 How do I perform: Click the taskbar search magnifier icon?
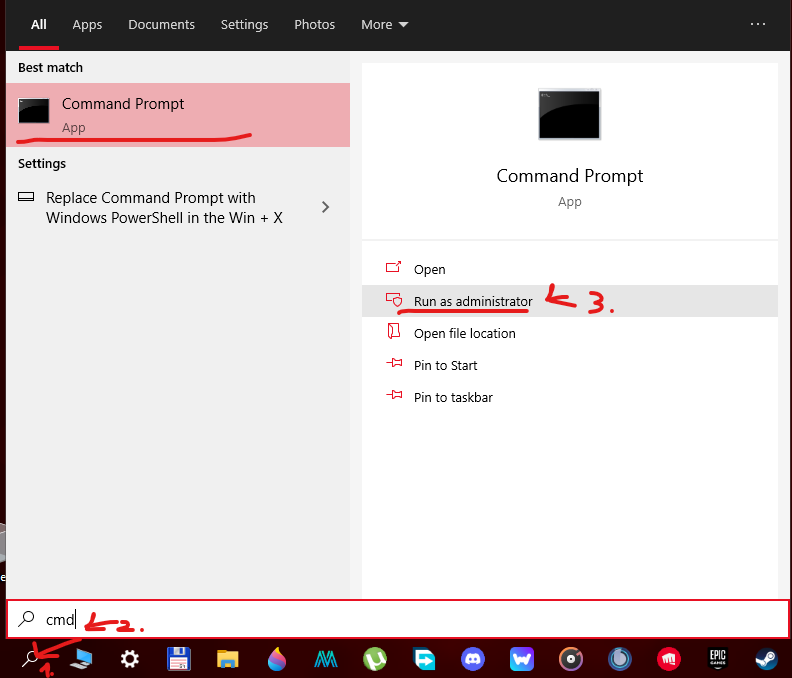(x=31, y=659)
